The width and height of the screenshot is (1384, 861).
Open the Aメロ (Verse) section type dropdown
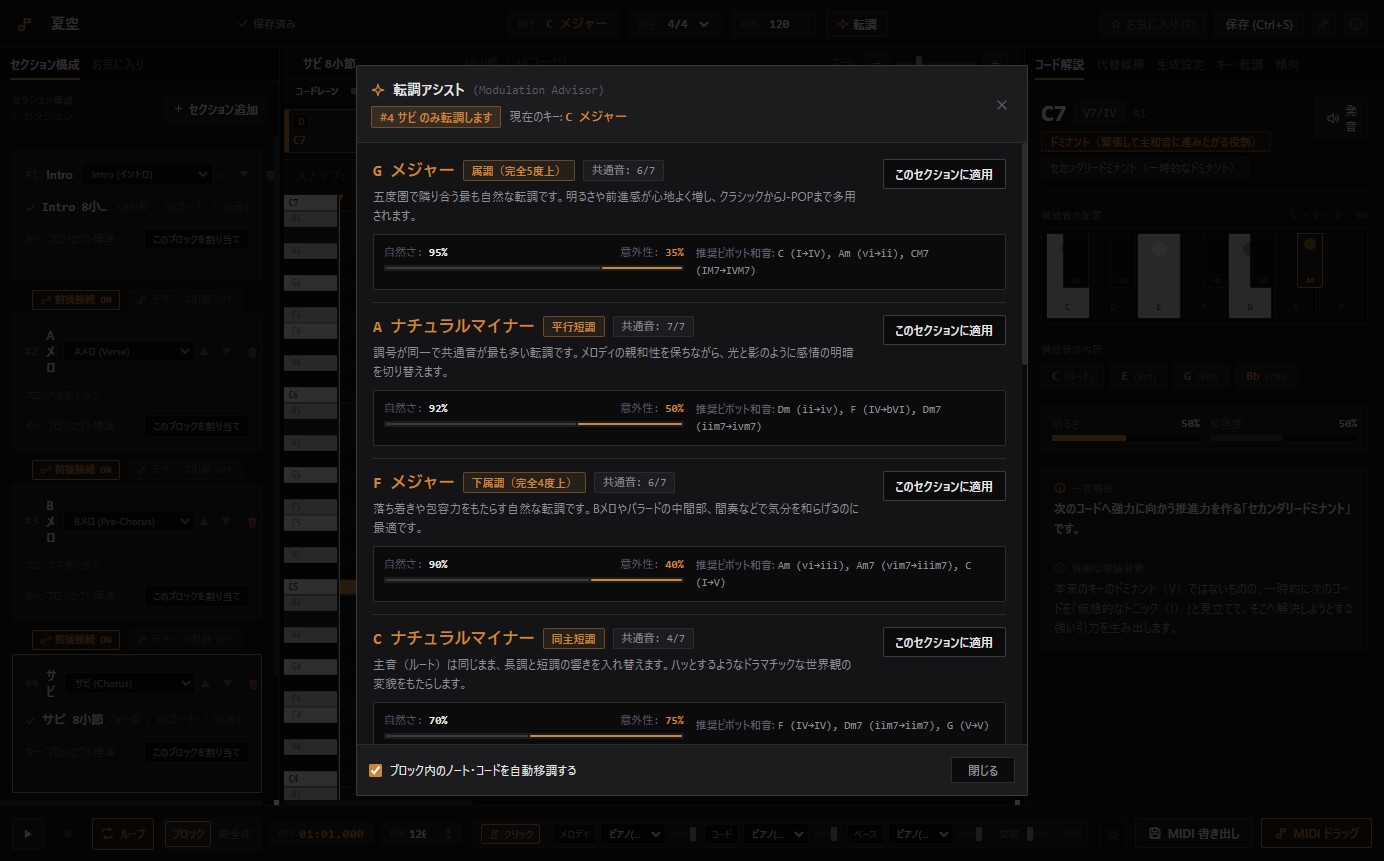127,352
